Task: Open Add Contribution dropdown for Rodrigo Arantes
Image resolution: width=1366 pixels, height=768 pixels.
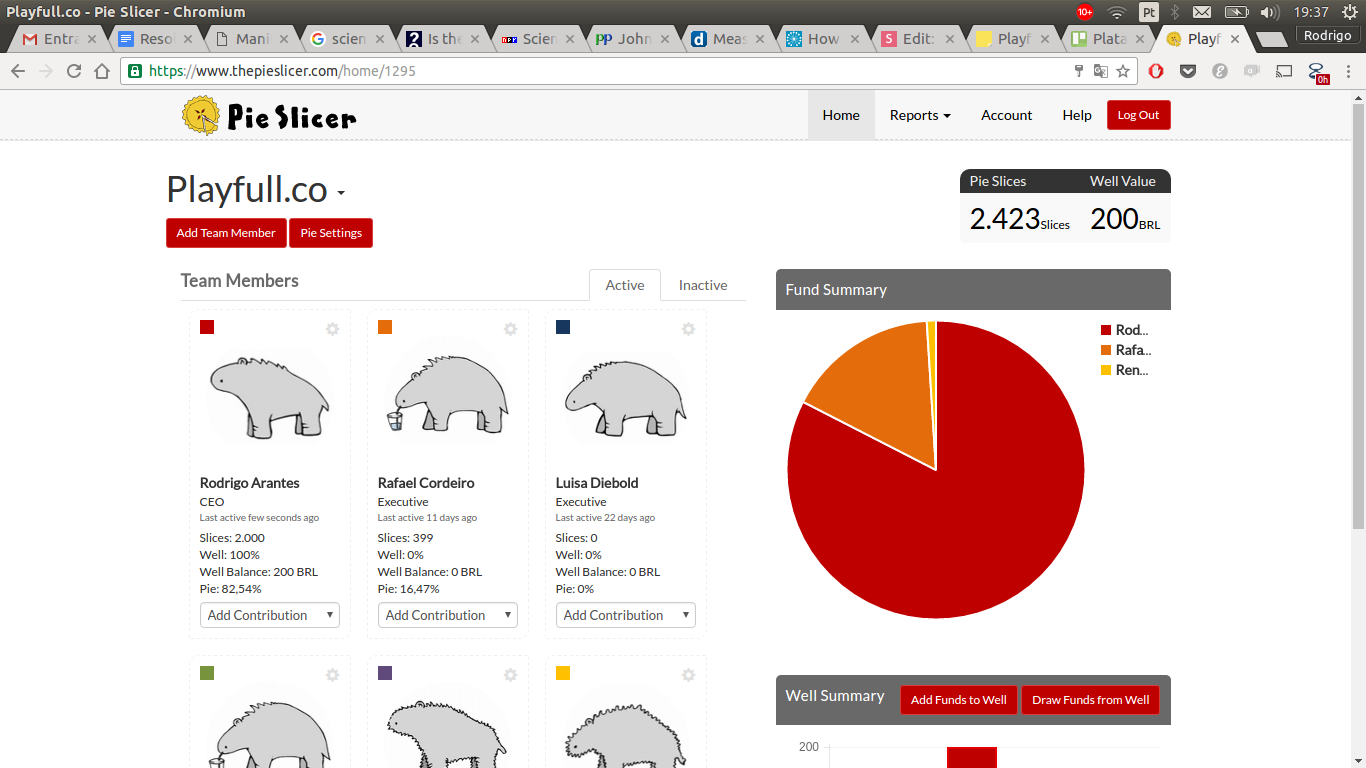Action: (270, 615)
